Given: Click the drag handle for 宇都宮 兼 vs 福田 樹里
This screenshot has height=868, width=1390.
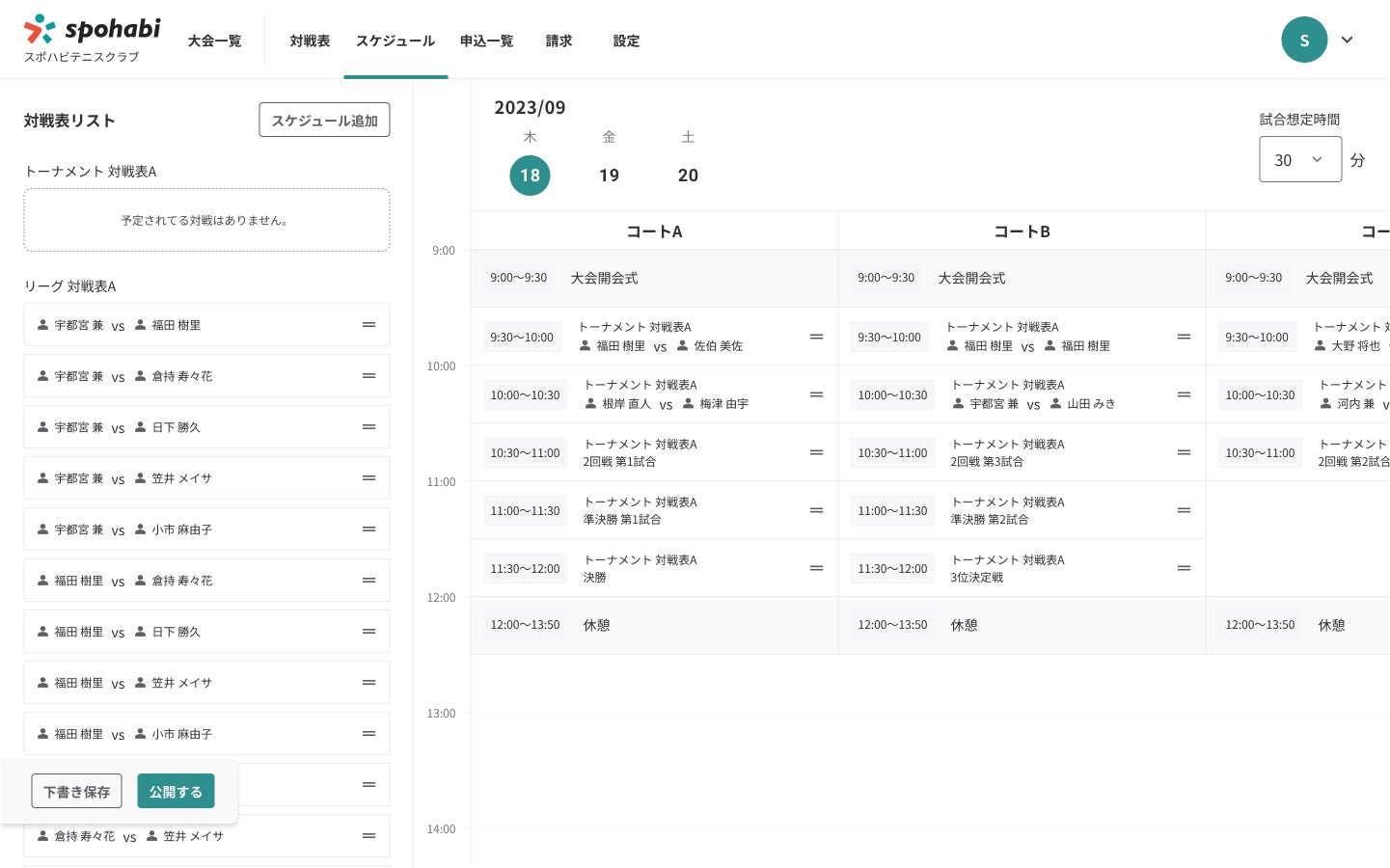Looking at the screenshot, I should 368,325.
